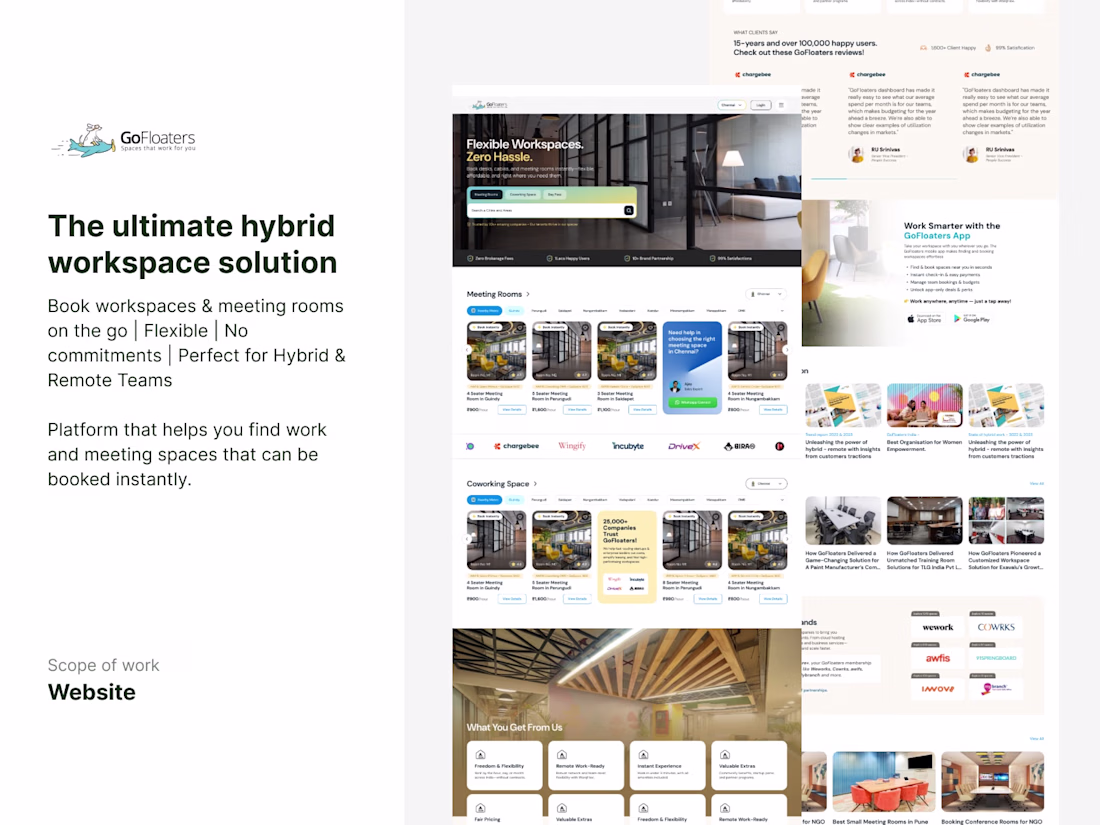Viewport: 1100px width, 825px height.
Task: Expand the Coworking Space area chips chevron
Action: (782, 500)
